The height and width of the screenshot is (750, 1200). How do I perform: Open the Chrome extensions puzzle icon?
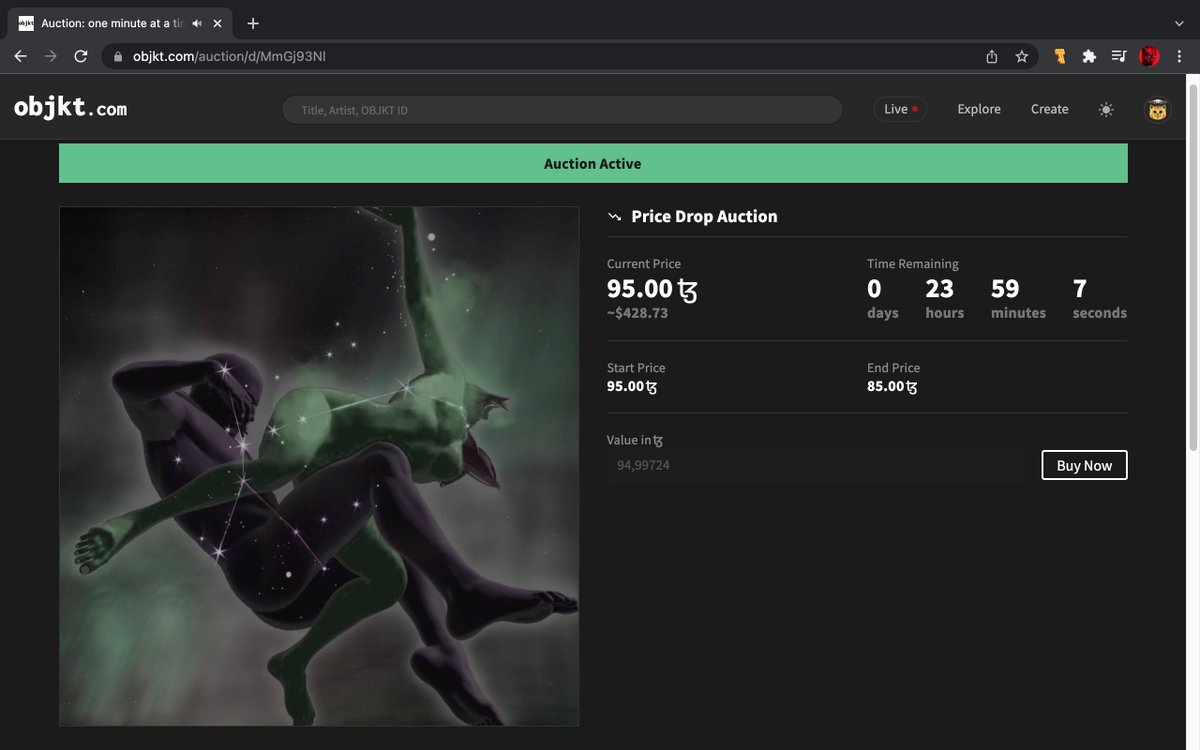click(1089, 57)
